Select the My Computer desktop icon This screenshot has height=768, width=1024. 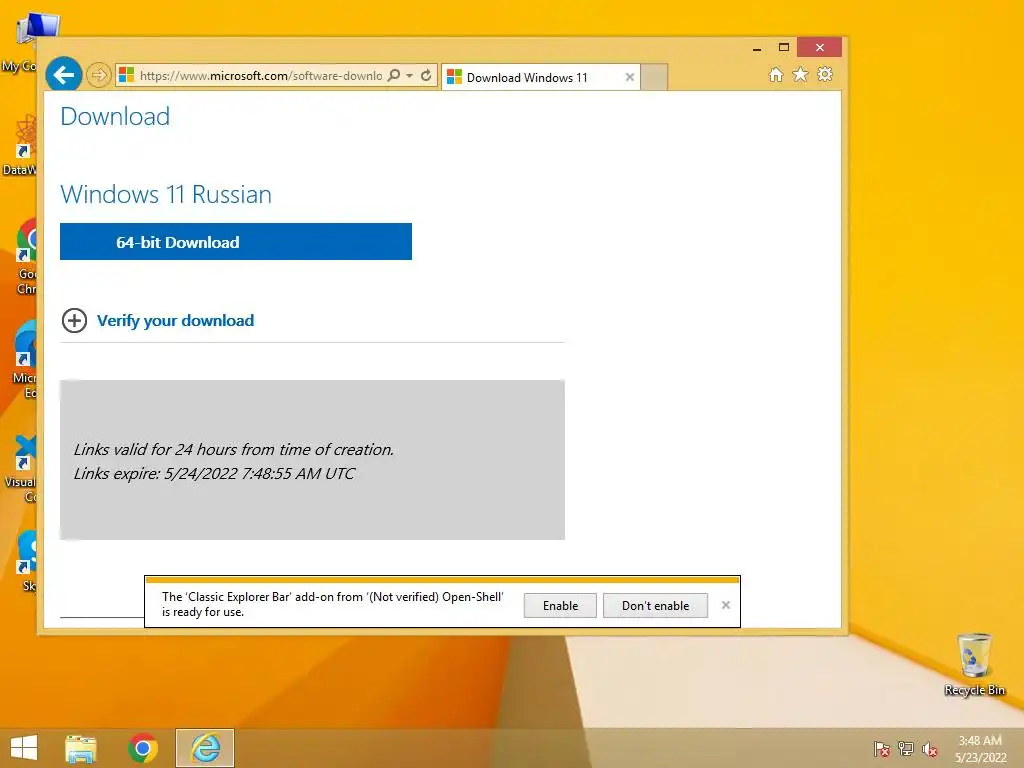tap(26, 42)
